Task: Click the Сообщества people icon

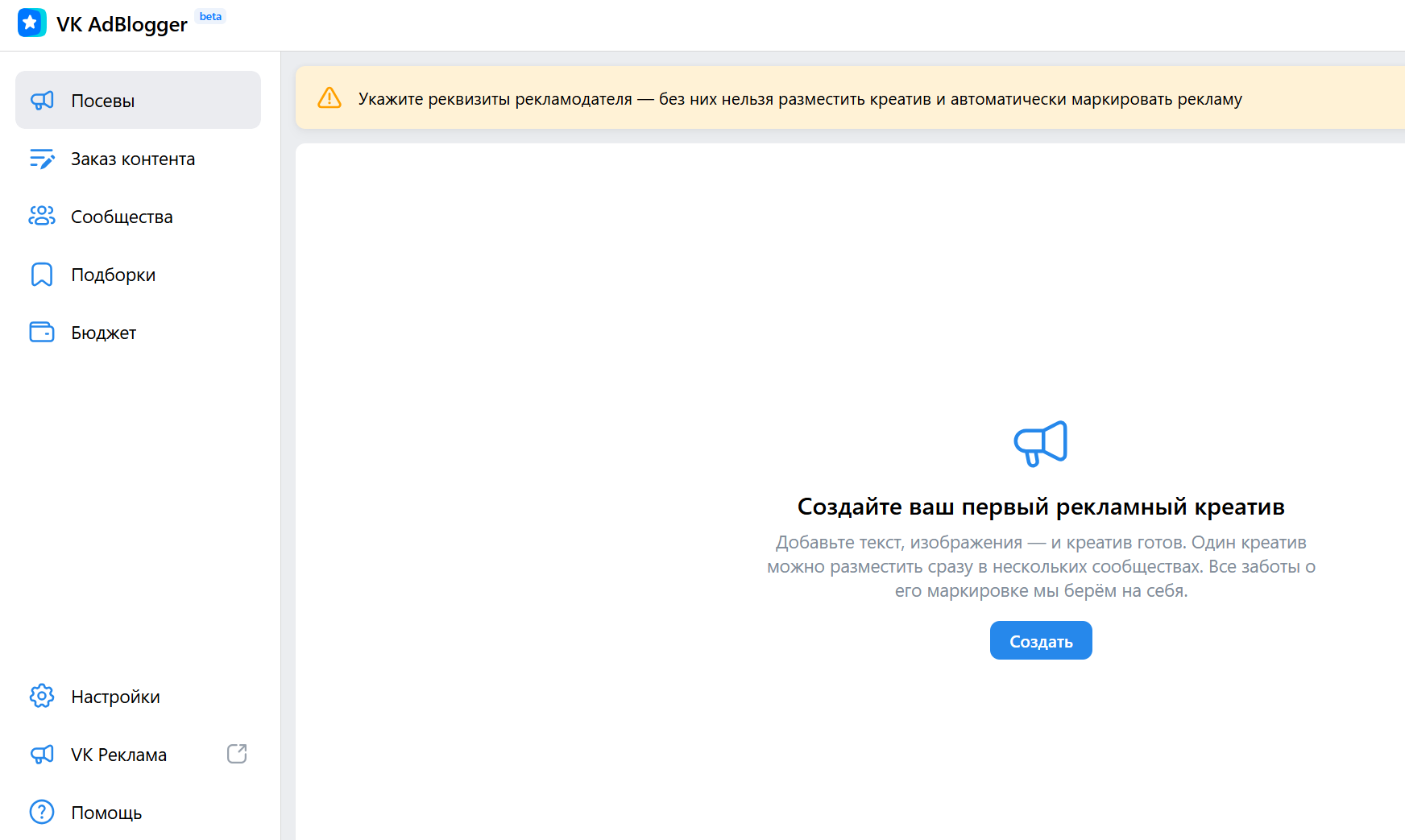Action: coord(42,216)
